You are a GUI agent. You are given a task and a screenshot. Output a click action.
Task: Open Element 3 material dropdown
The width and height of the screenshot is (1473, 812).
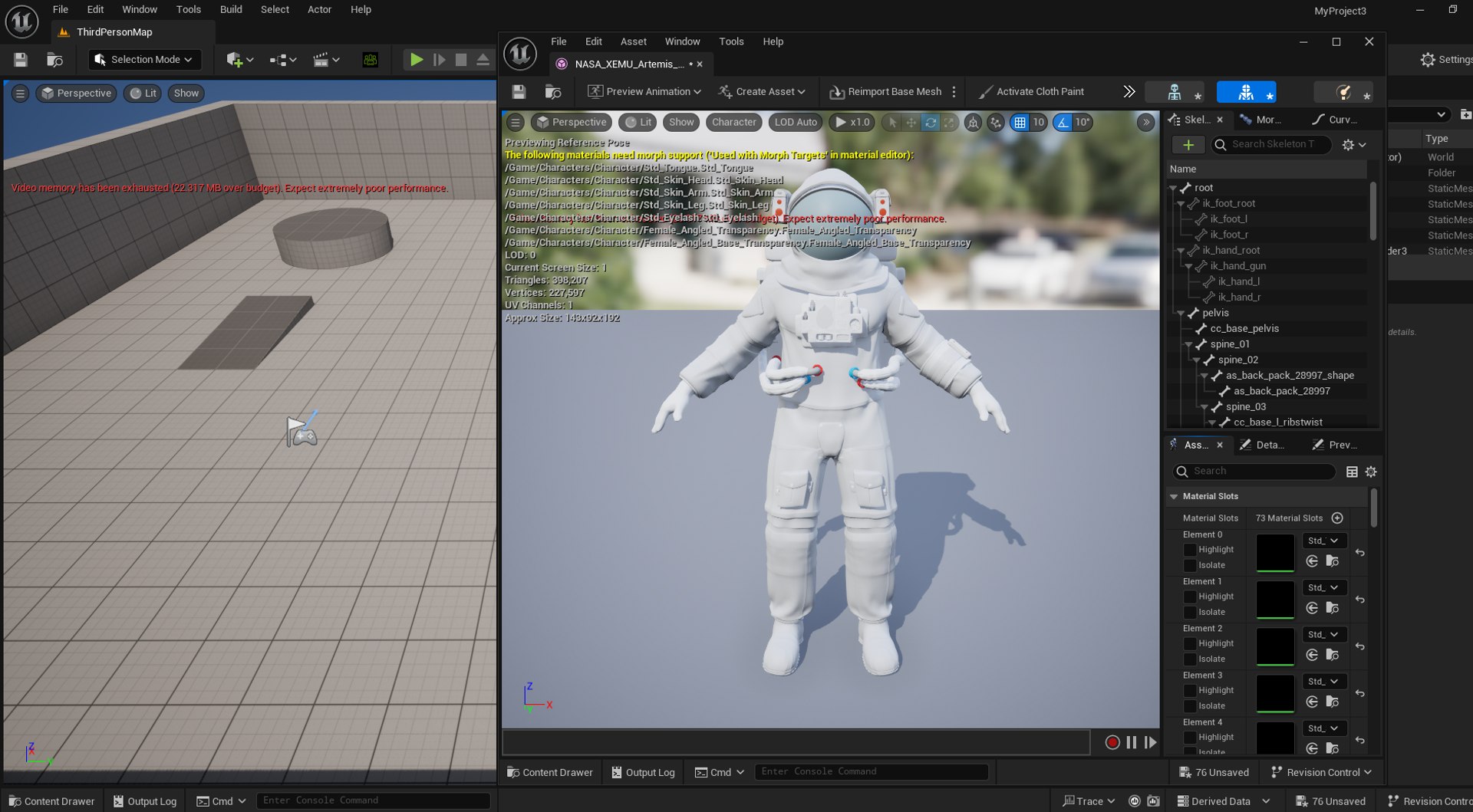click(1323, 682)
